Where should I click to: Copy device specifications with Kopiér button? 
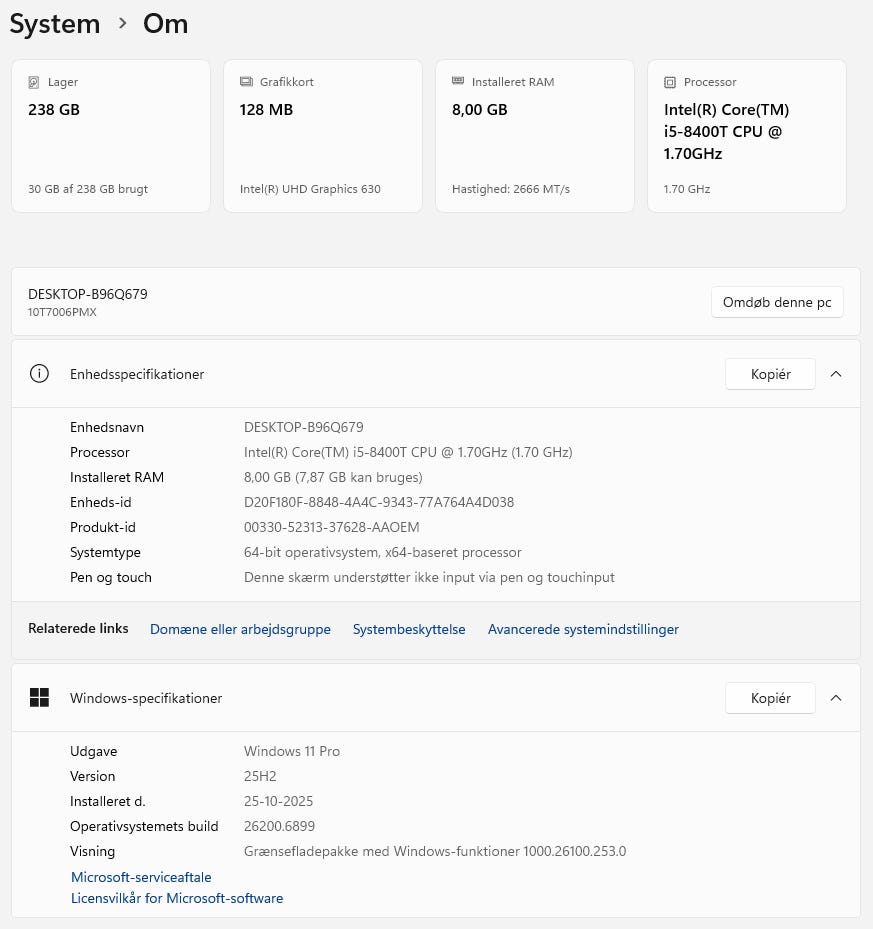(770, 374)
